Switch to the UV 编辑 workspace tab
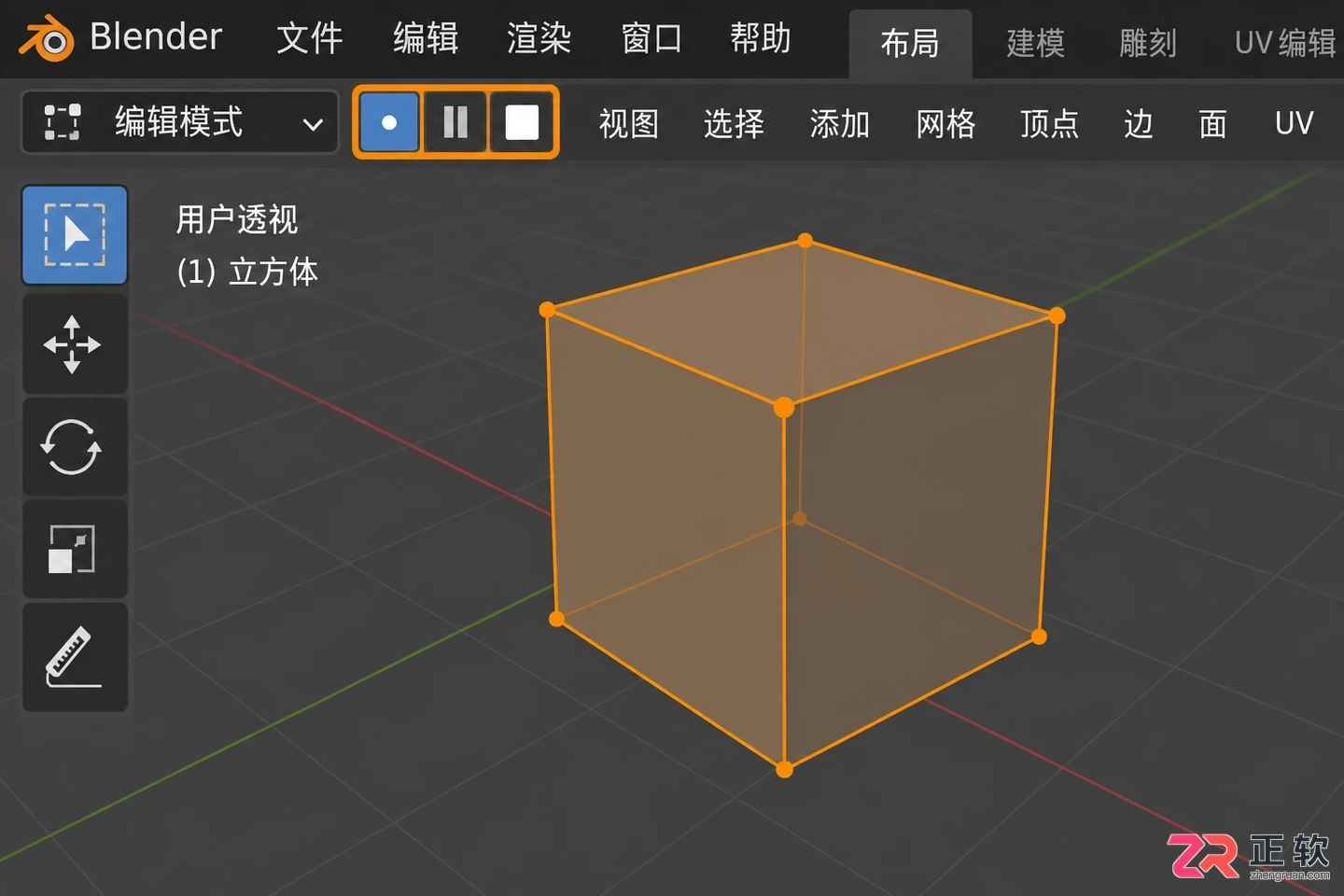This screenshot has height=896, width=1344. click(x=1284, y=43)
